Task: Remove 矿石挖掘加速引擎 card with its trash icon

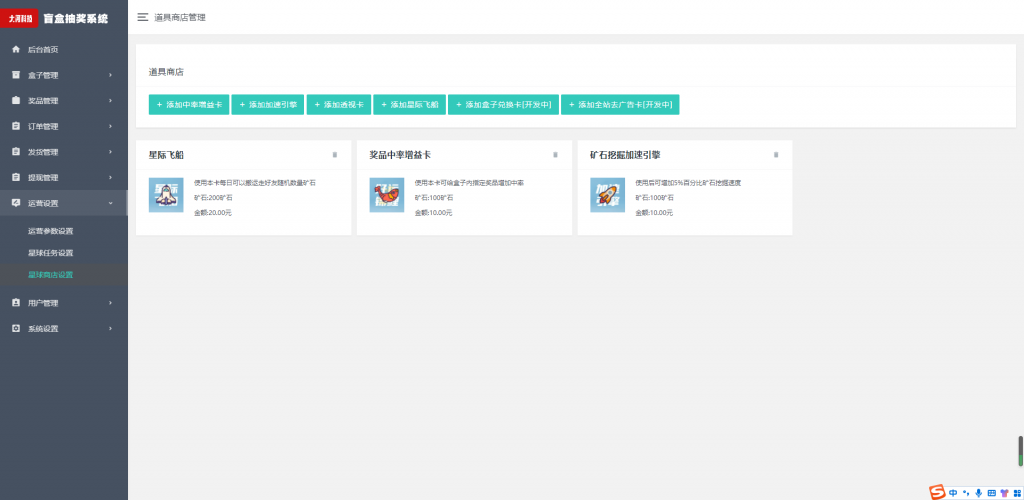Action: click(775, 155)
